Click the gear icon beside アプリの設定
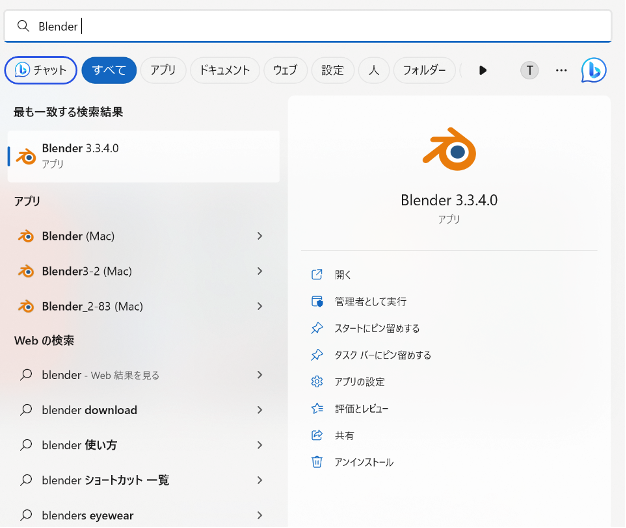 tap(317, 382)
